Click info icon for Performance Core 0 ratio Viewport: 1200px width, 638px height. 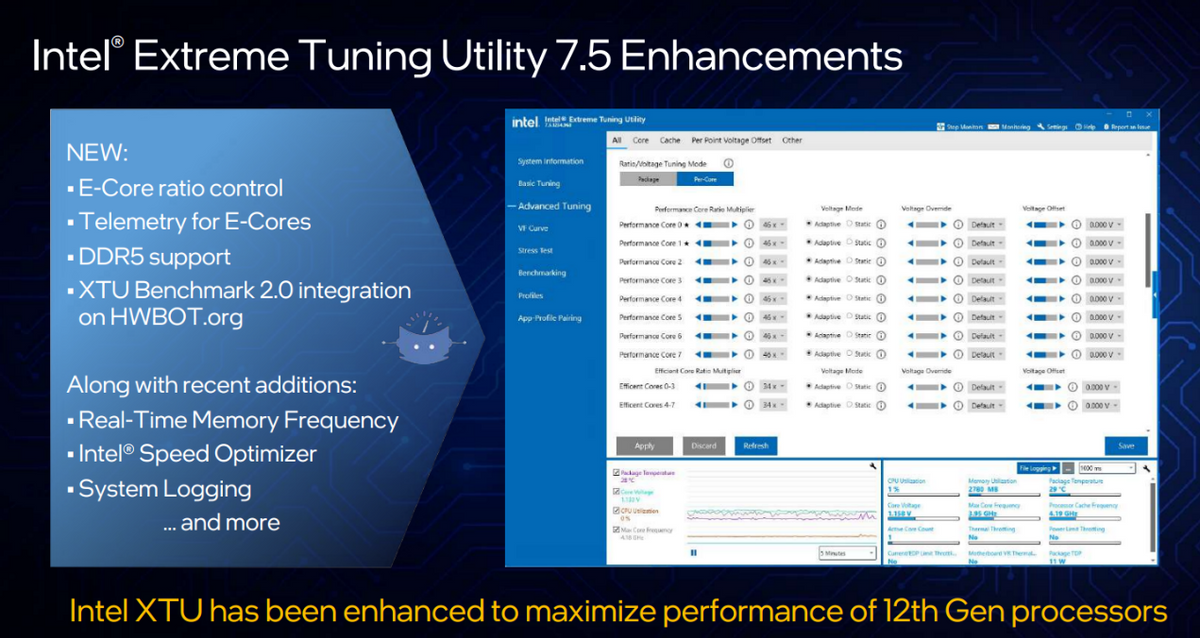tap(748, 224)
